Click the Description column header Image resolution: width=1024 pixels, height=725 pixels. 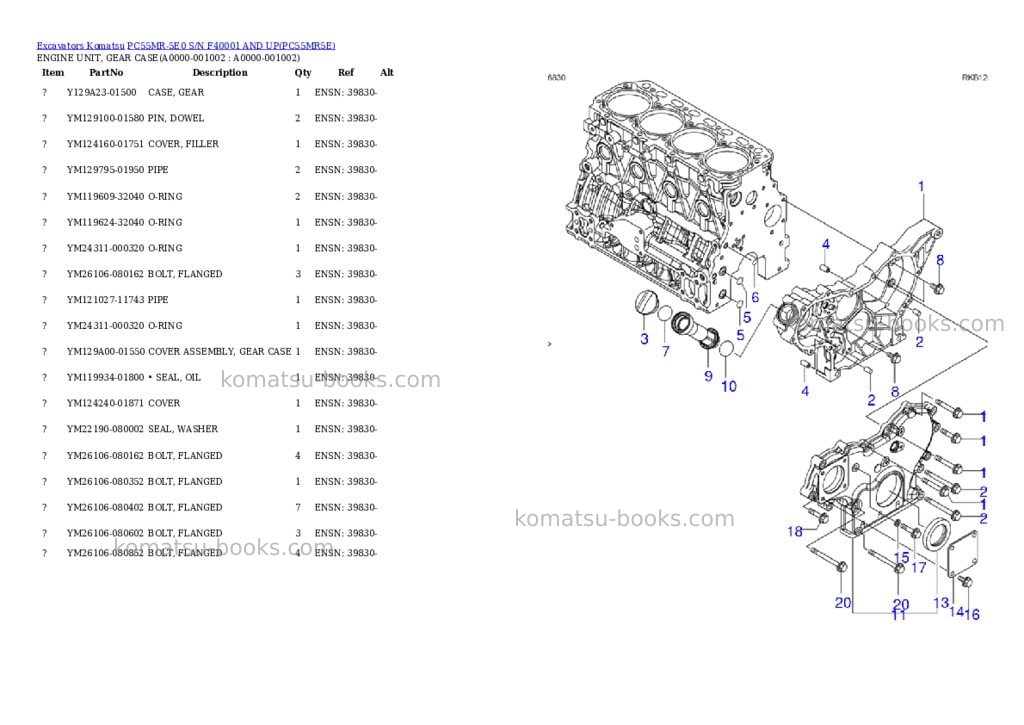[x=220, y=72]
